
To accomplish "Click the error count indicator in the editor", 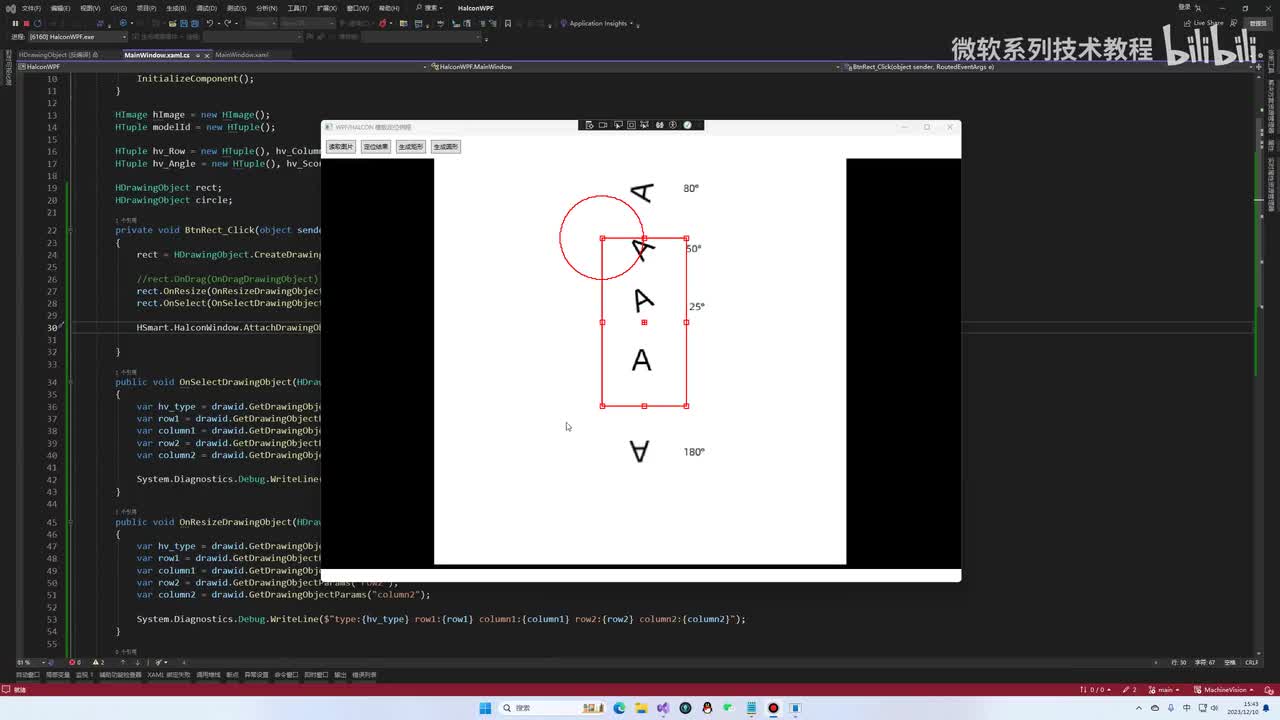I will coord(75,662).
